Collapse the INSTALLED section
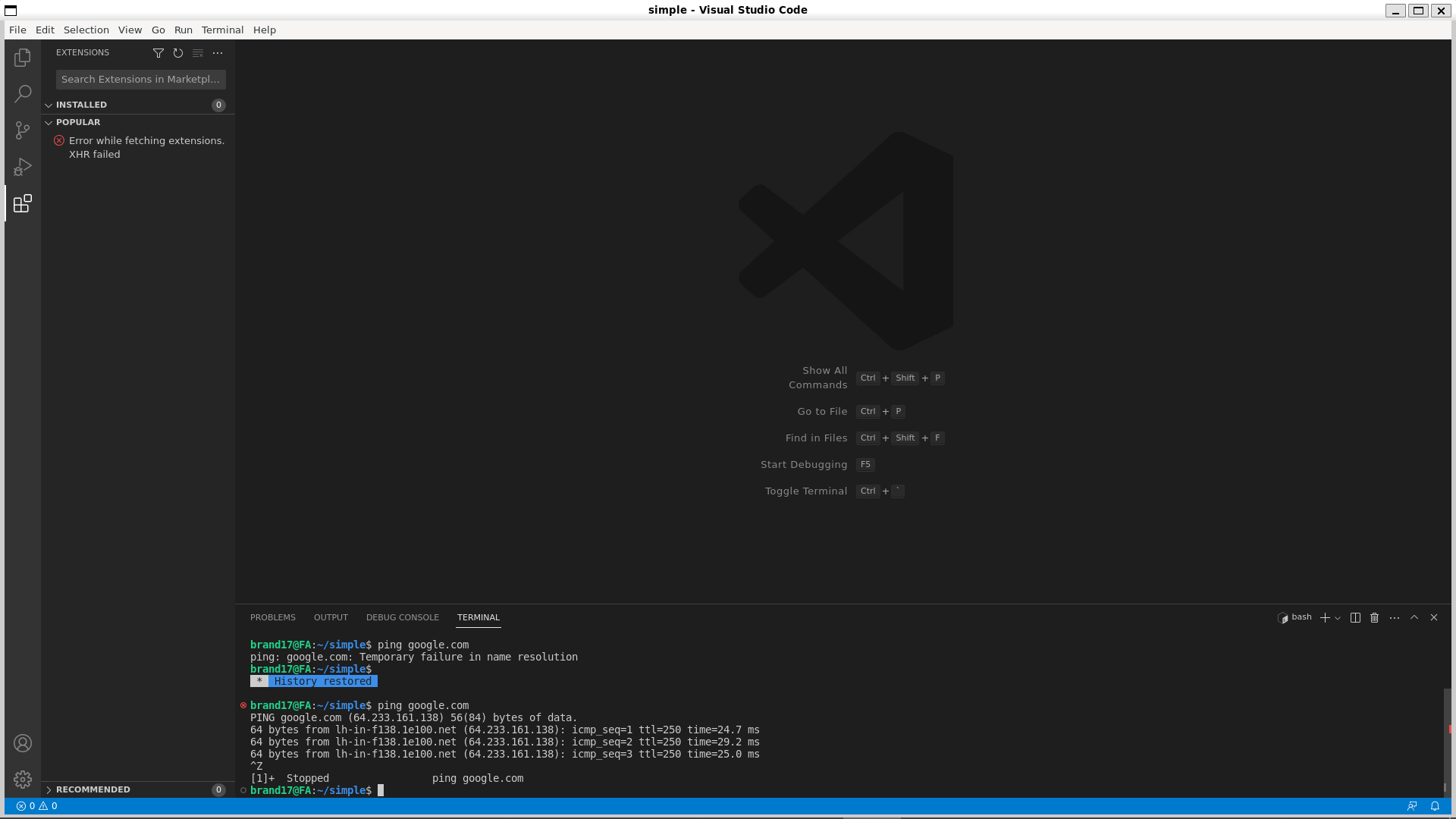 click(81, 105)
